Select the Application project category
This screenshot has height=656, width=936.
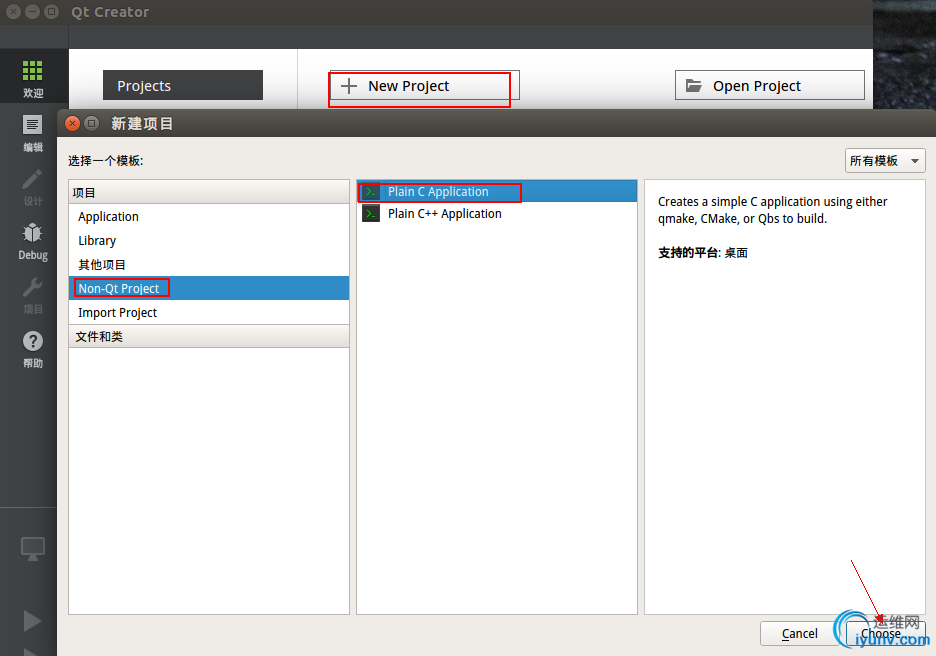209,217
